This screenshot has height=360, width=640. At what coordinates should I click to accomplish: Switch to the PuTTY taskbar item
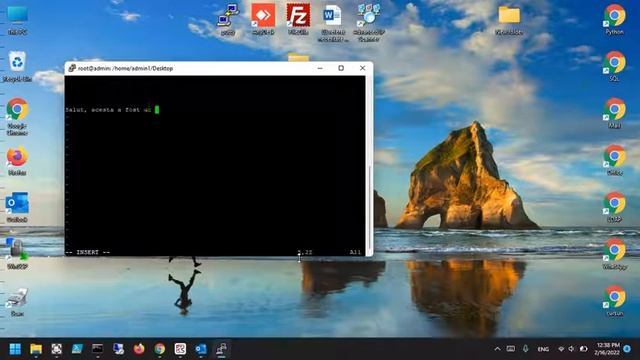coord(221,349)
